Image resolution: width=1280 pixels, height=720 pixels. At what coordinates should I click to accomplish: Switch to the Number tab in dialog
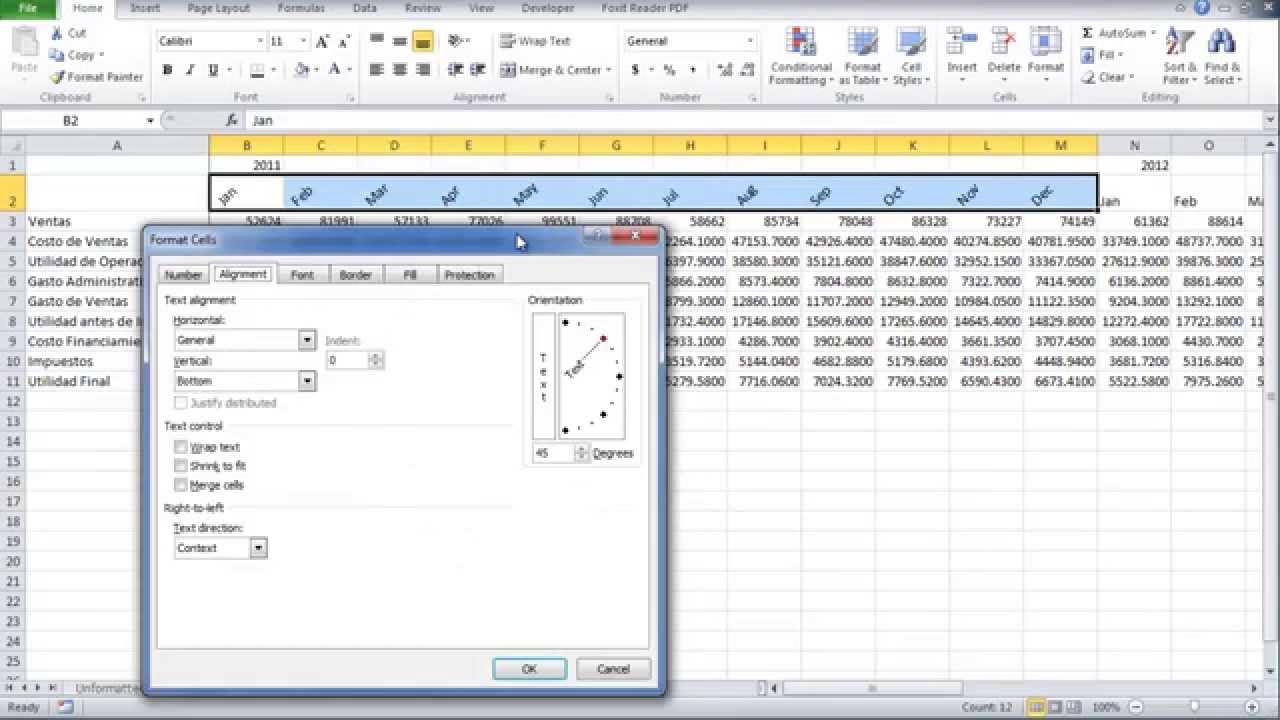point(183,275)
